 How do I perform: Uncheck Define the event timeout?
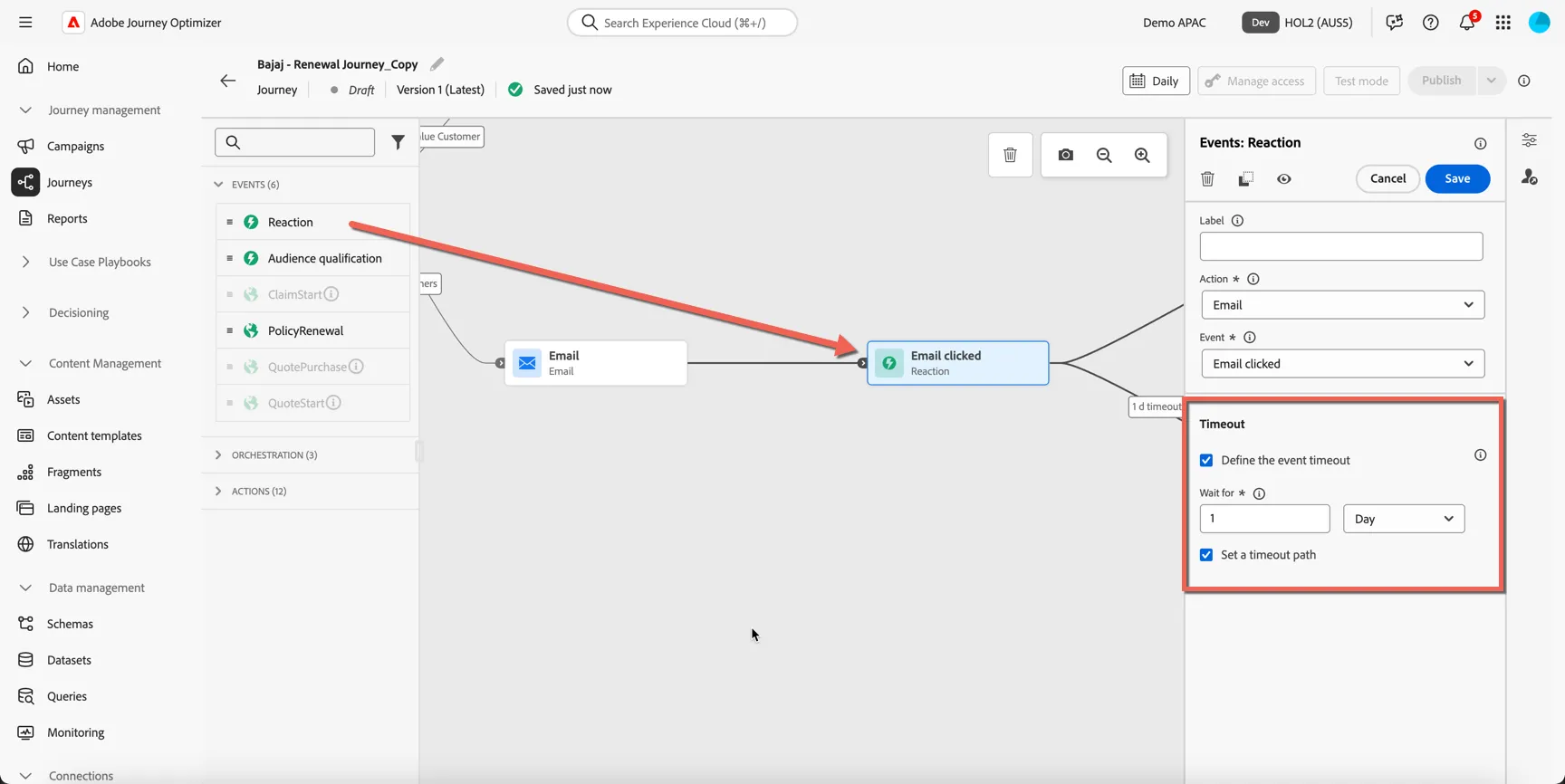[x=1206, y=460]
